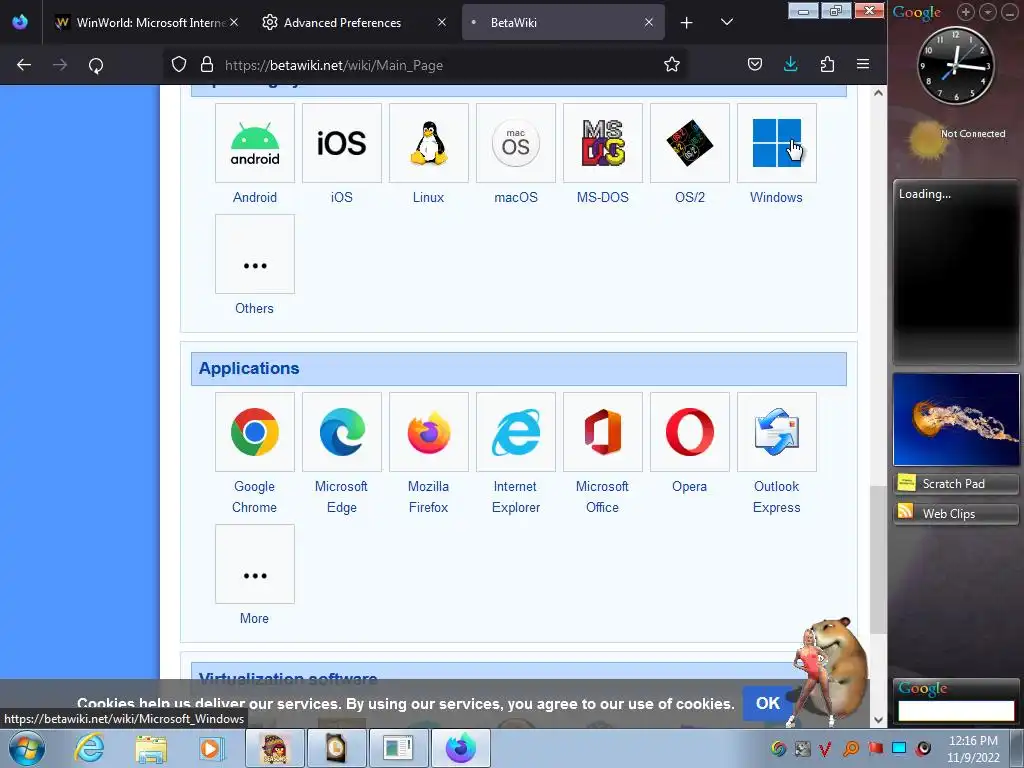
Task: Open Windows Media Player on taskbar
Action: [210, 748]
